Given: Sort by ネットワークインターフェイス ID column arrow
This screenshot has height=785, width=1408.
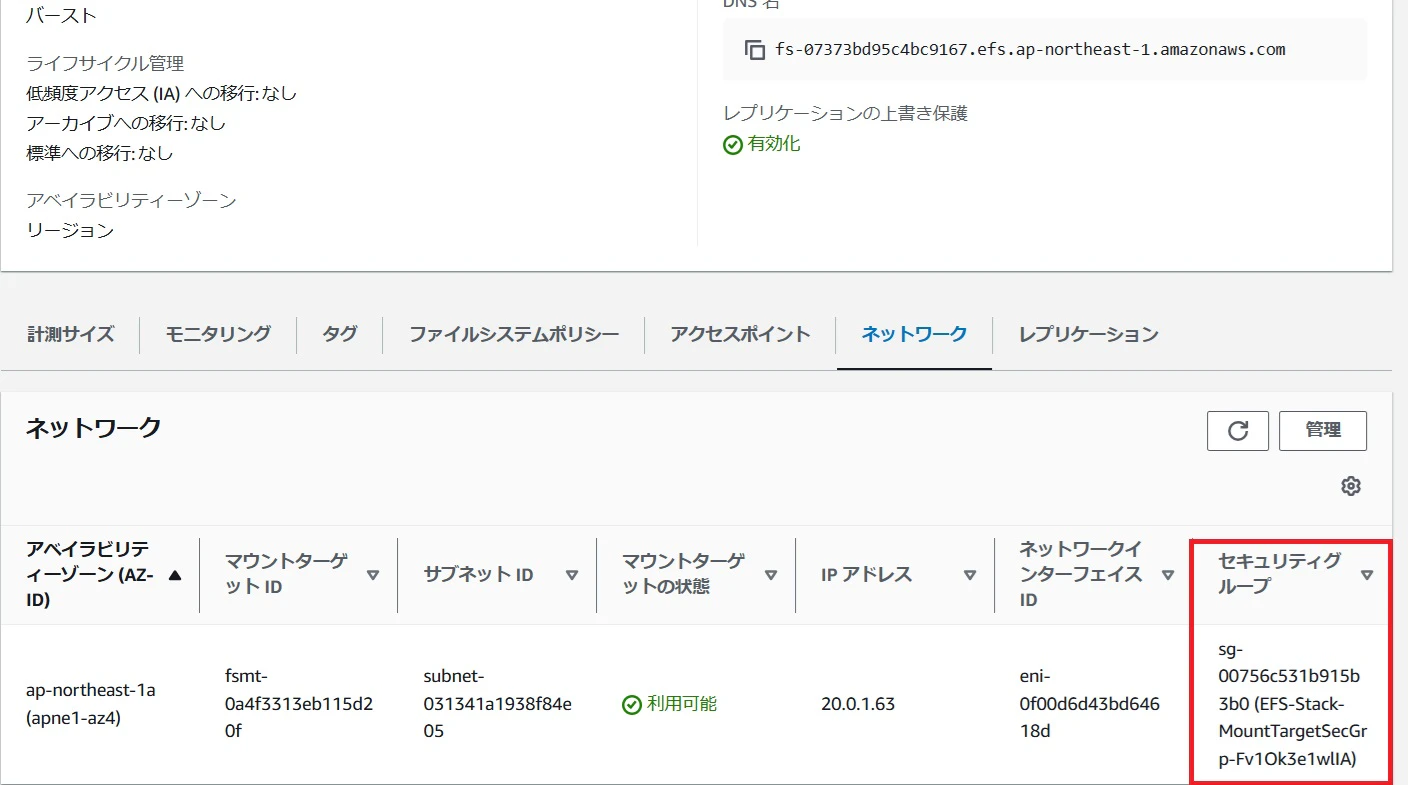Looking at the screenshot, I should (x=1168, y=575).
